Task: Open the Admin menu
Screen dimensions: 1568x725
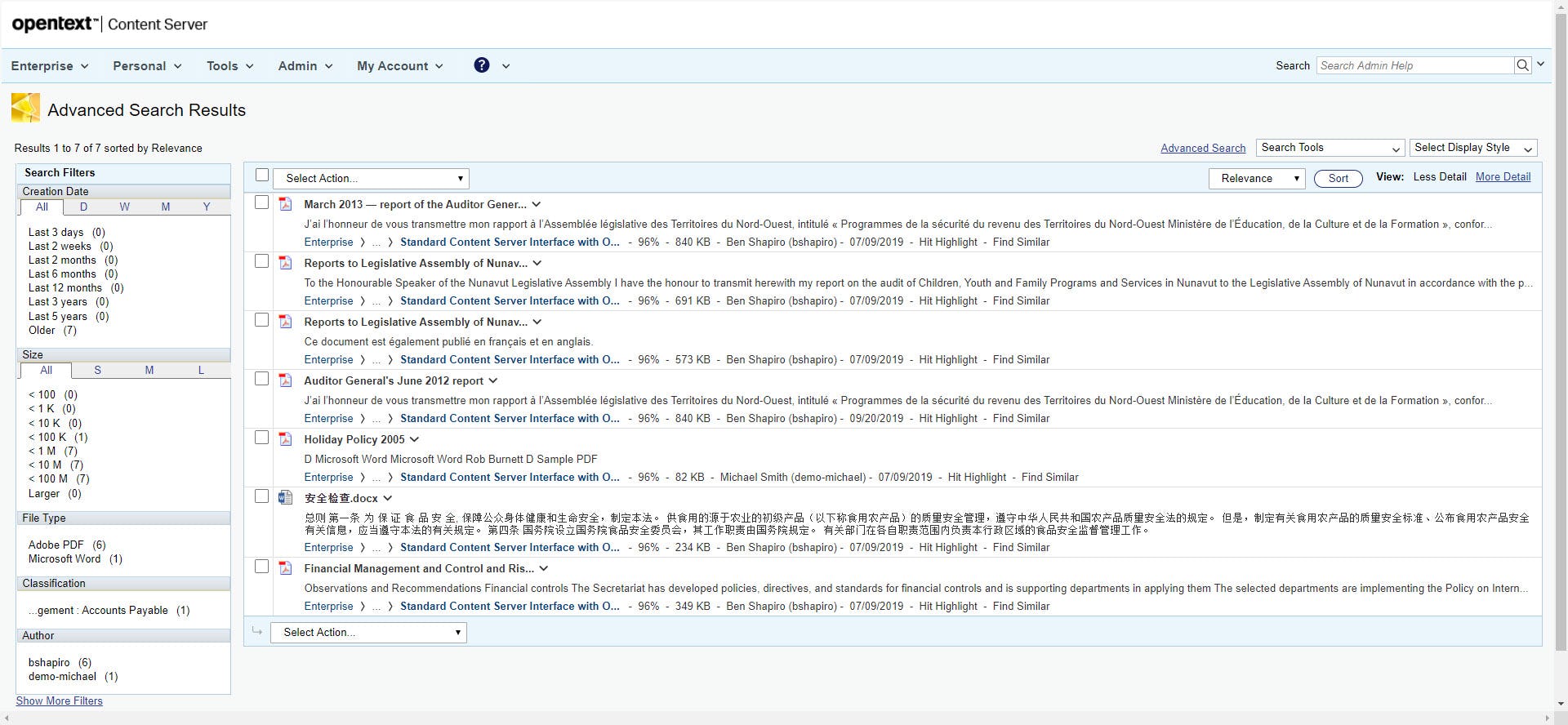Action: [x=305, y=66]
